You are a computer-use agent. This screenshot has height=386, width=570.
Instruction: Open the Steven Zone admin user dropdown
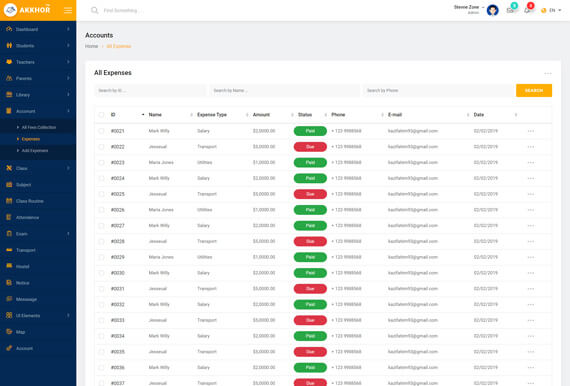pyautogui.click(x=469, y=9)
